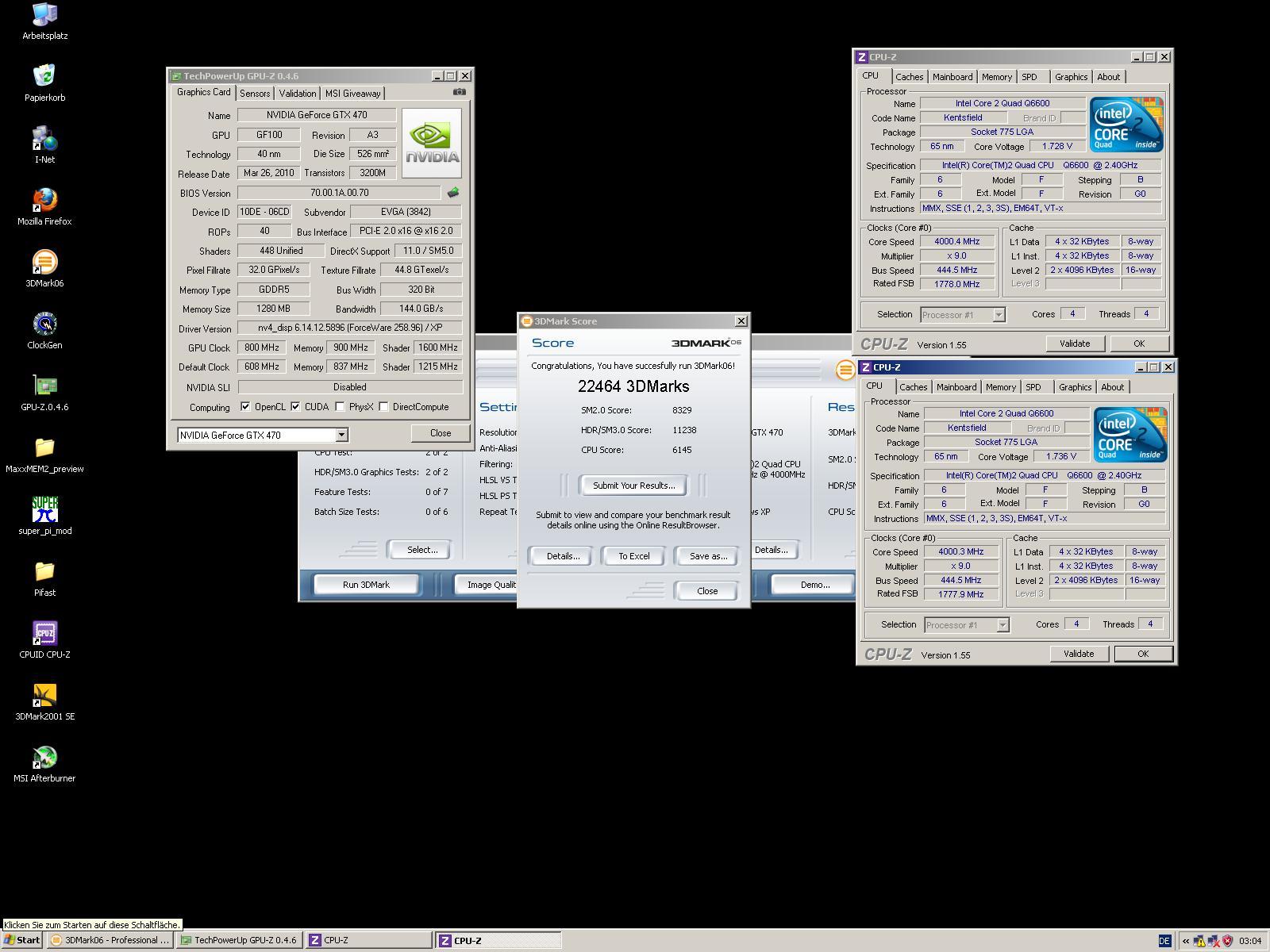Click Intel Core 2 logo in upper CPU-Z
Viewport: 1270px width, 952px height.
click(1126, 125)
